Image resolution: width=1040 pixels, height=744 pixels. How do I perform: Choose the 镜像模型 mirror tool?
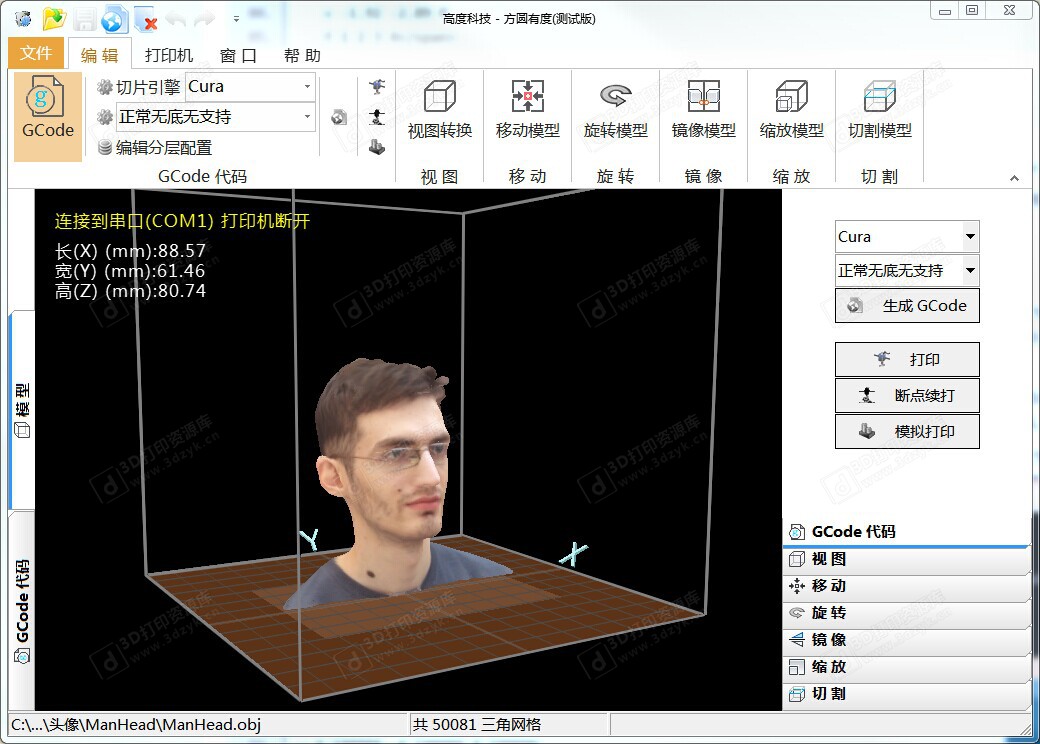tap(703, 112)
